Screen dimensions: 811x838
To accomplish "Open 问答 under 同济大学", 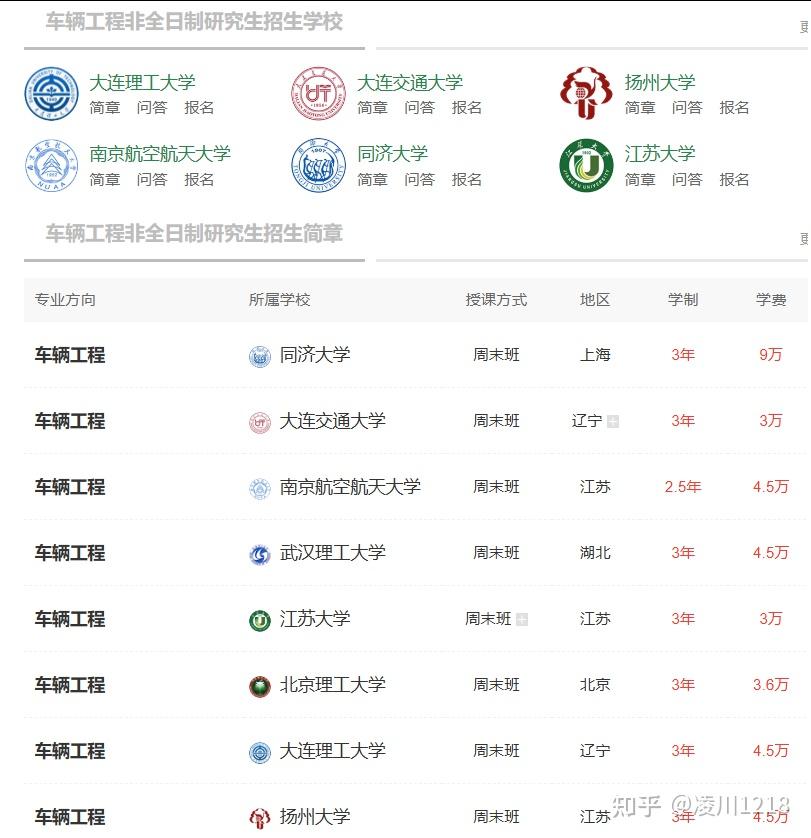I will (x=420, y=179).
